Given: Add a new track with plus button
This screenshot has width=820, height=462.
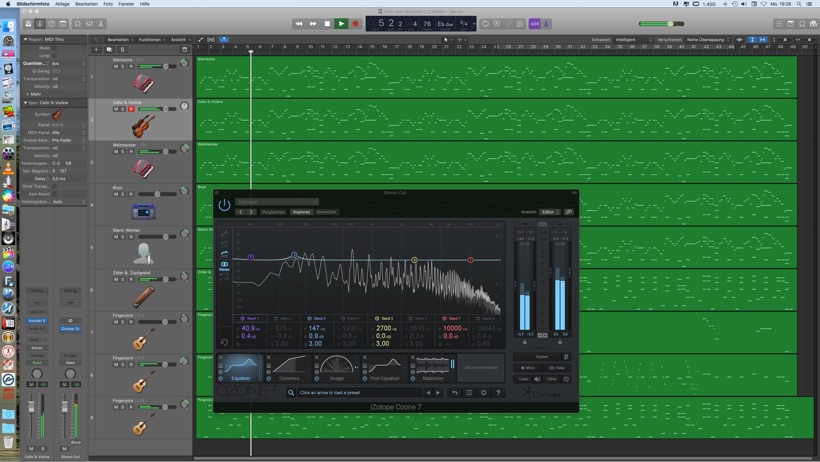Looking at the screenshot, I should point(96,50).
